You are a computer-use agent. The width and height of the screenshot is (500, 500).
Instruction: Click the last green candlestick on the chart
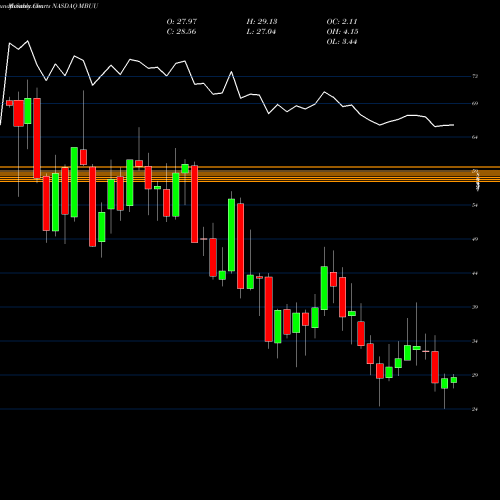click(x=454, y=380)
